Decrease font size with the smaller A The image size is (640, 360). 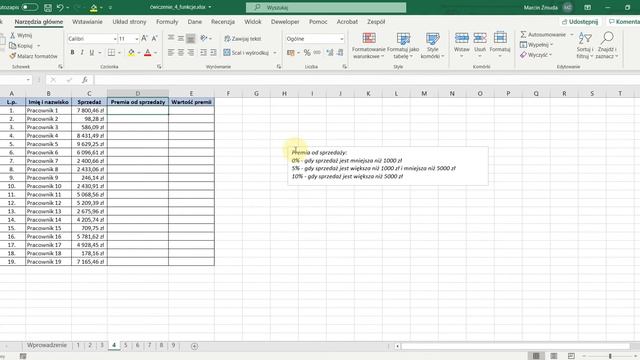[x=154, y=38]
